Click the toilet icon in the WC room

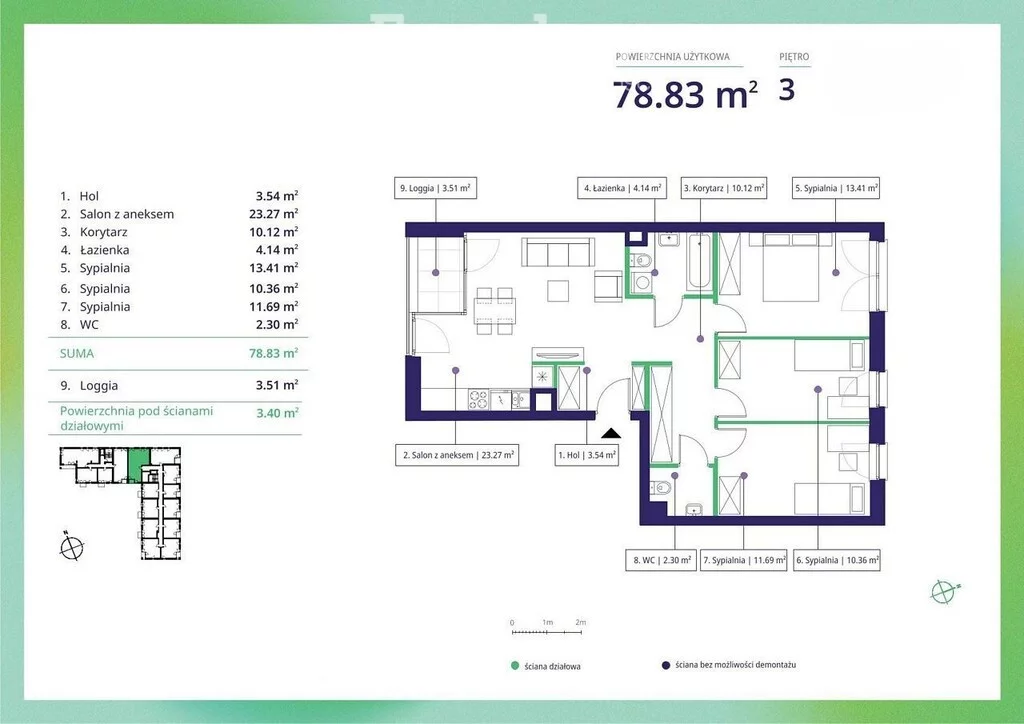(x=659, y=489)
